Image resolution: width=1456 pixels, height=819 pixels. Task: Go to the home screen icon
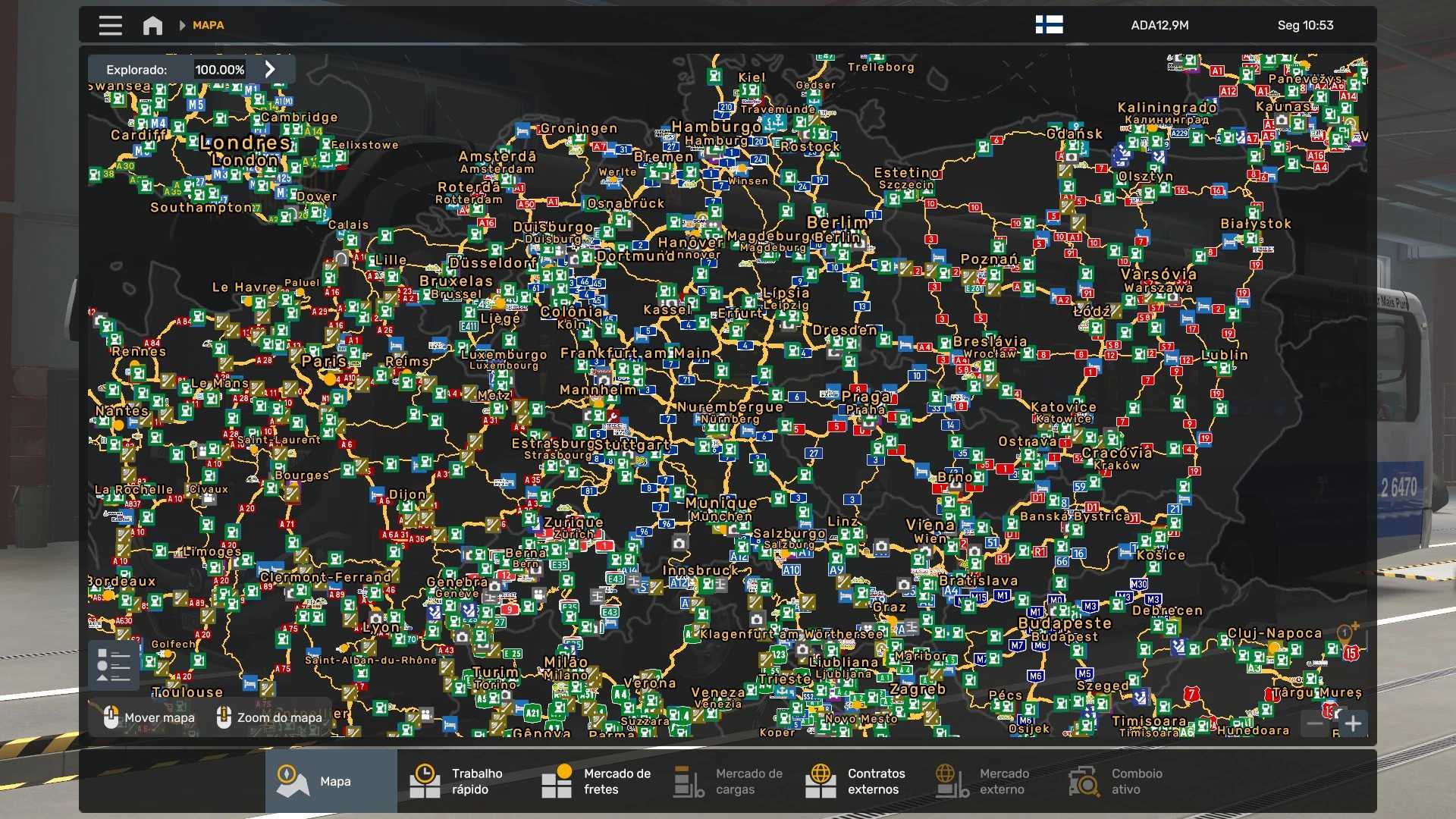click(x=152, y=26)
